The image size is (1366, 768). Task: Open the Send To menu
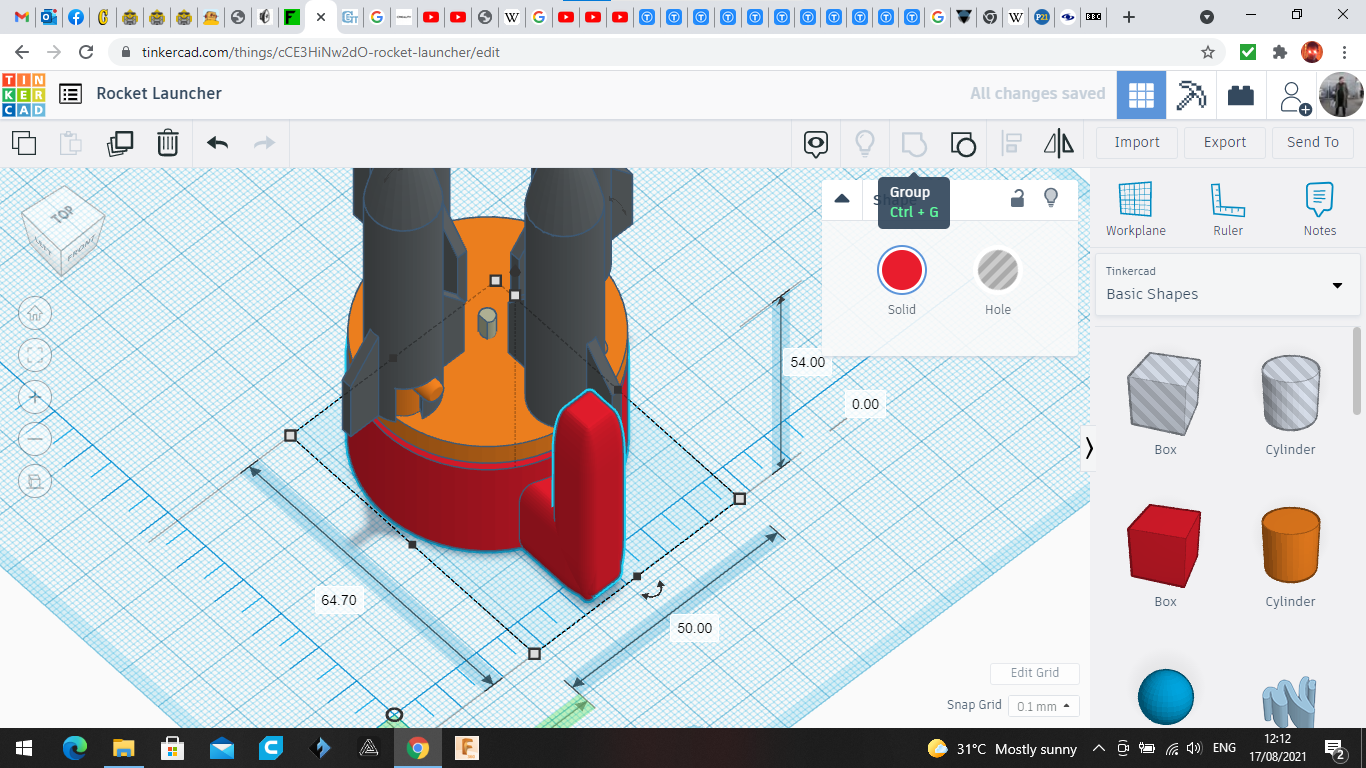coord(1312,142)
